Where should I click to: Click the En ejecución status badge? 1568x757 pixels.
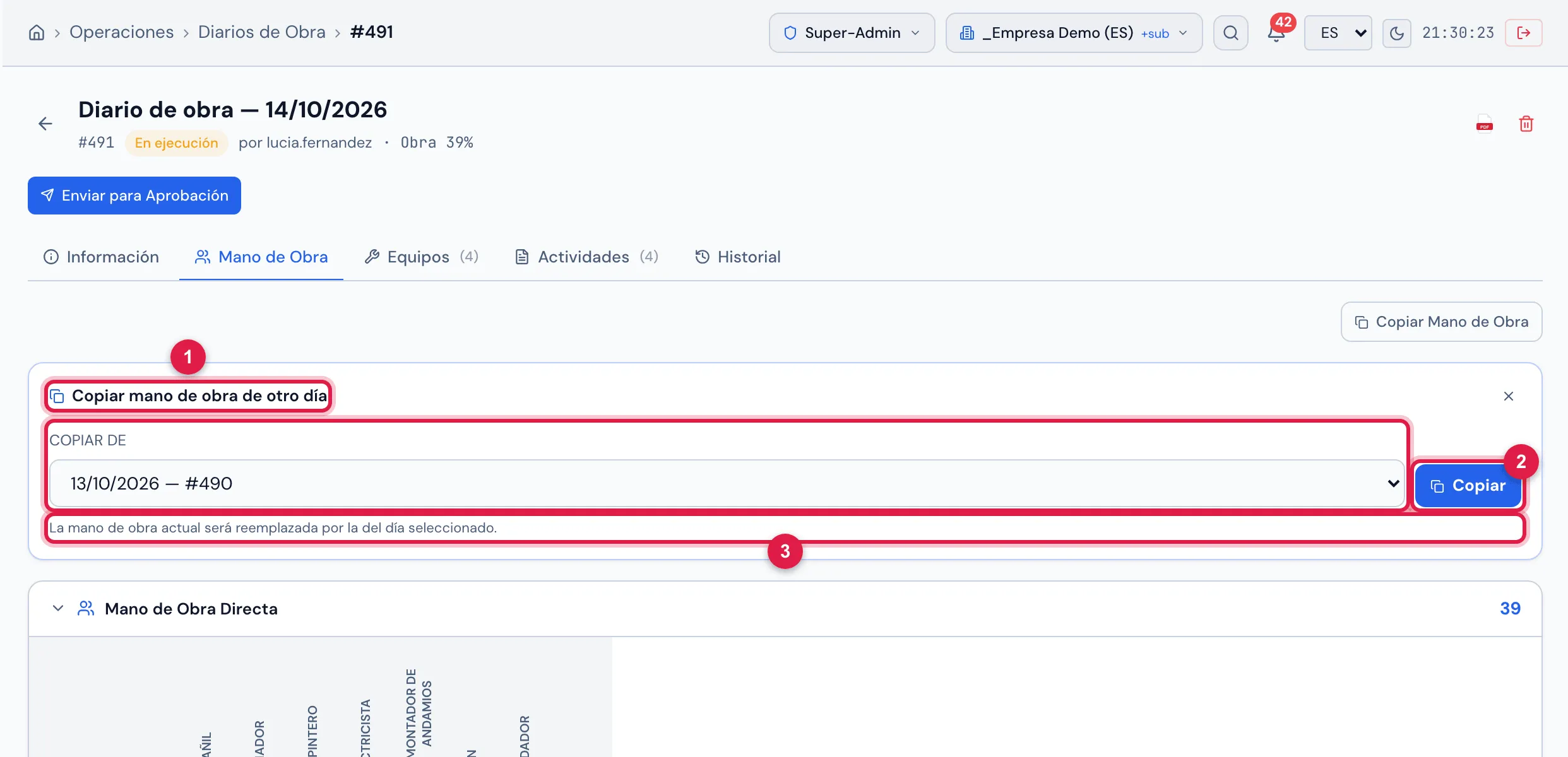(177, 143)
